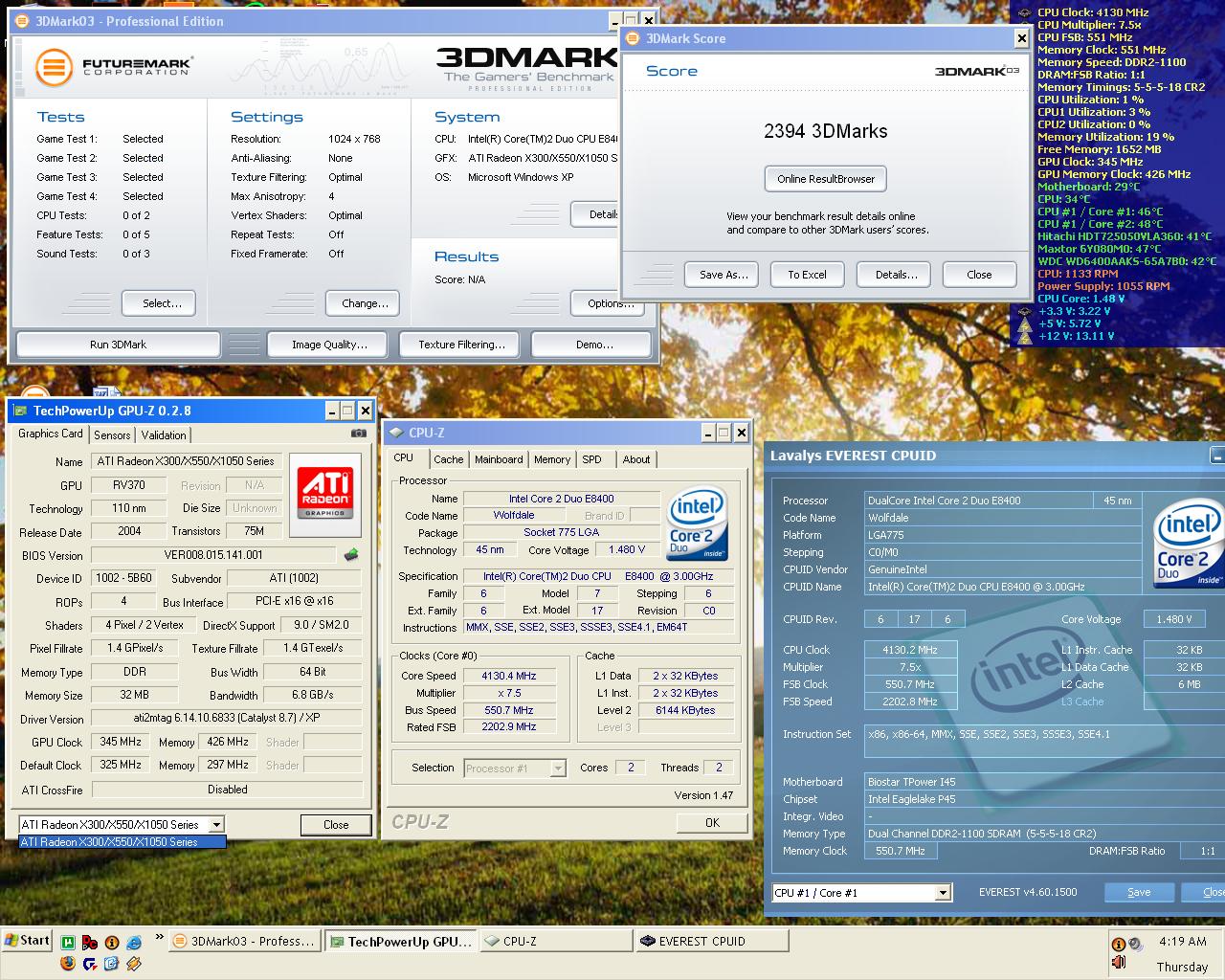Viewport: 1225px width, 980px height.
Task: Click CPU-Z Core Speed value 4130.4 MHz
Action: 509,676
